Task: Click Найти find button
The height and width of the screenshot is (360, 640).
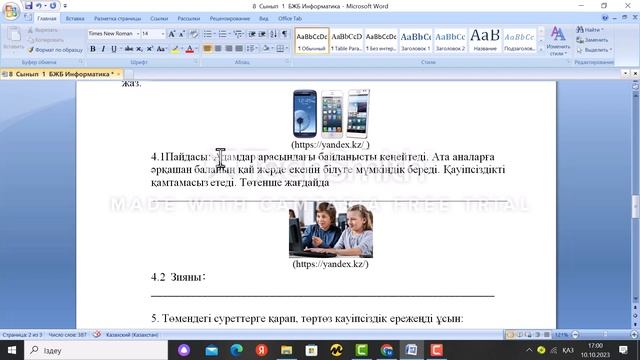Action: click(589, 30)
